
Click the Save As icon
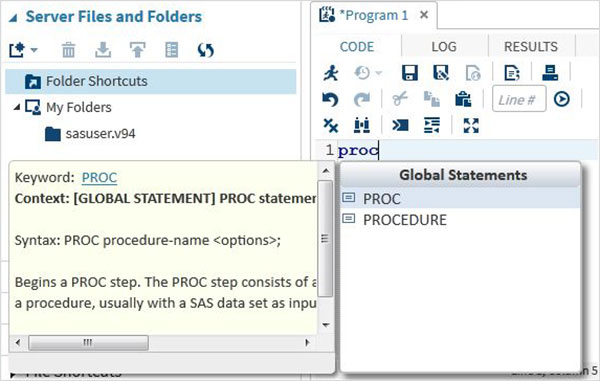pos(441,73)
